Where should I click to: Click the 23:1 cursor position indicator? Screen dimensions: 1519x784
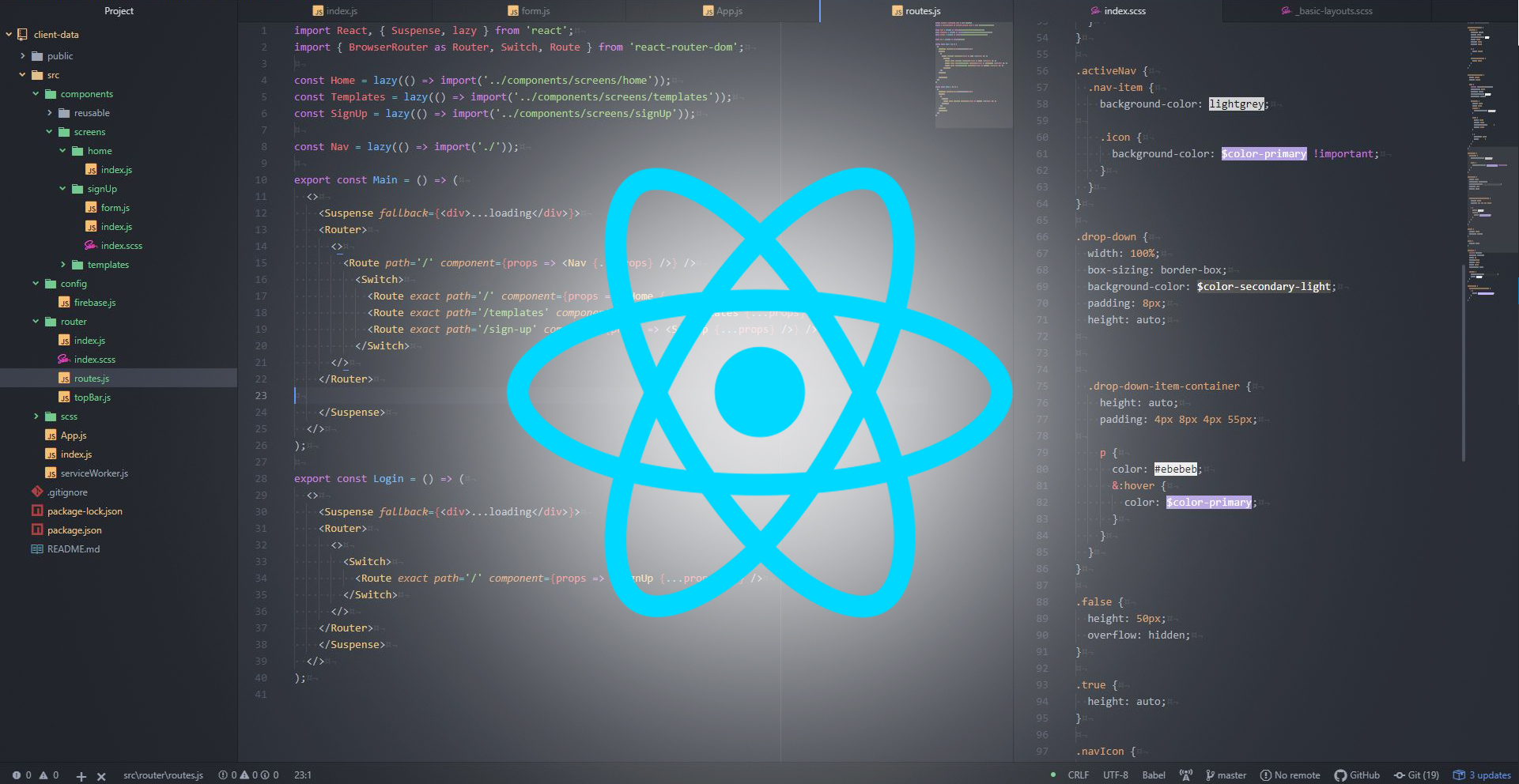coord(302,775)
